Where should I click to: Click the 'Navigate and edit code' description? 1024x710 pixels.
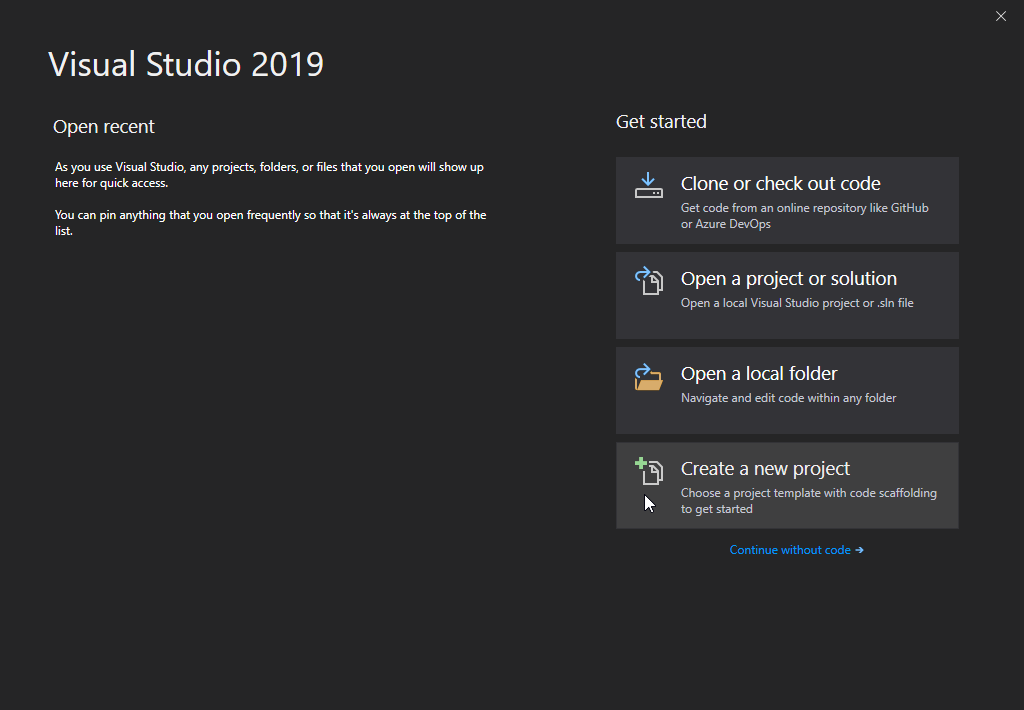(788, 398)
